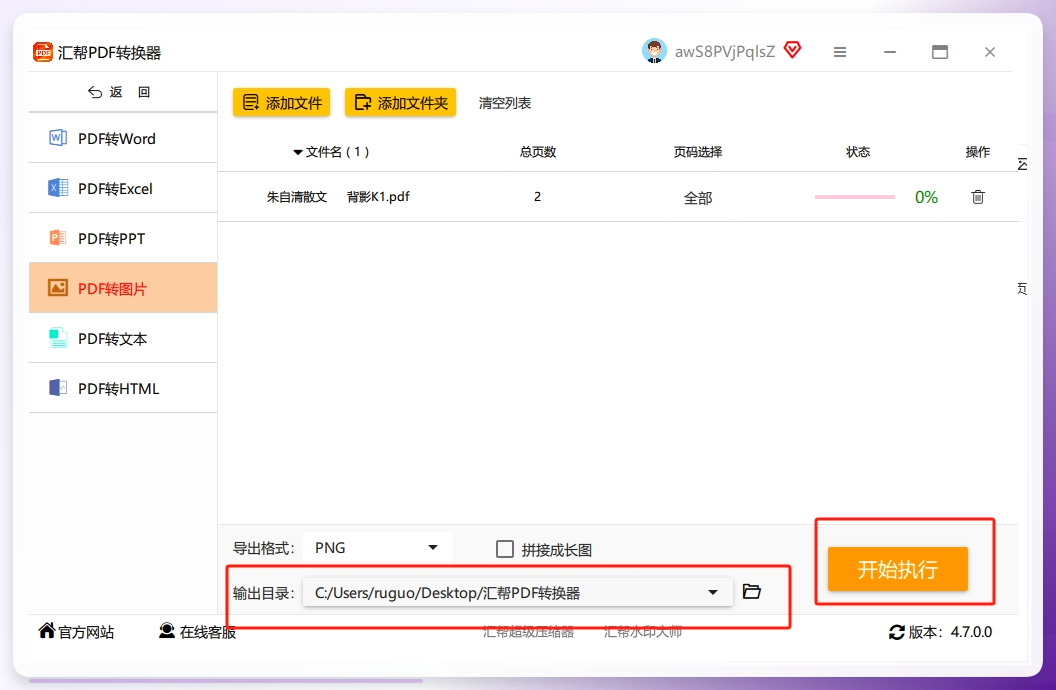This screenshot has height=690, width=1056.
Task: Click the 在线客服 label
Action: [208, 632]
